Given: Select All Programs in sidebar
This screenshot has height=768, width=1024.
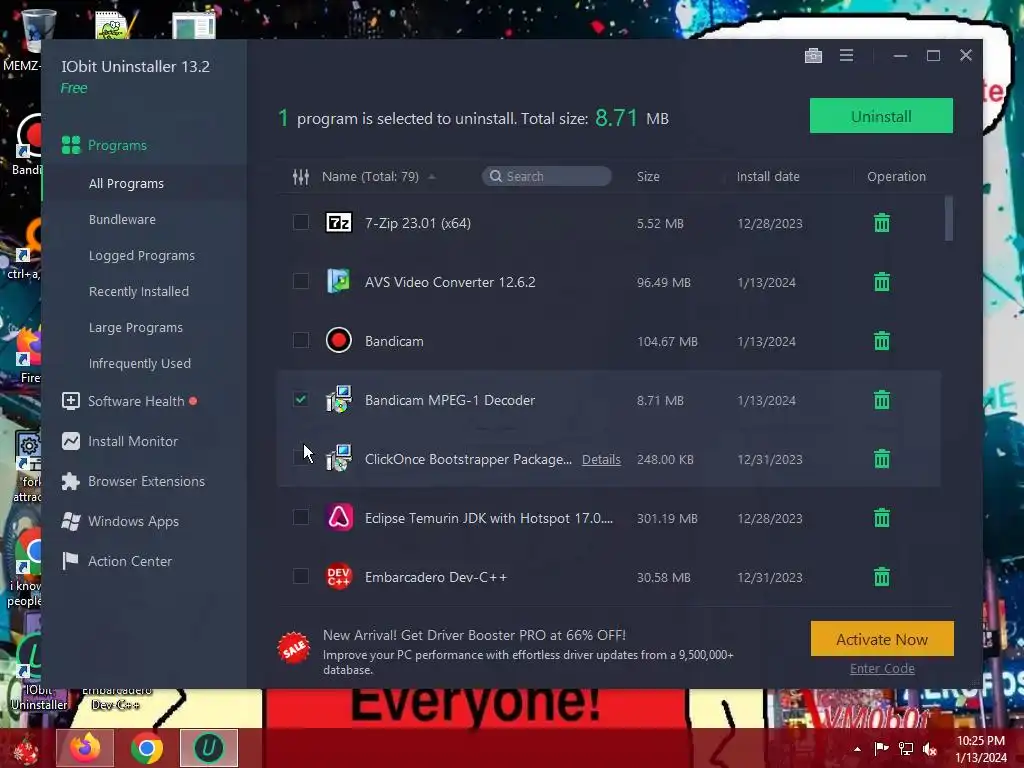Looking at the screenshot, I should click(126, 184).
